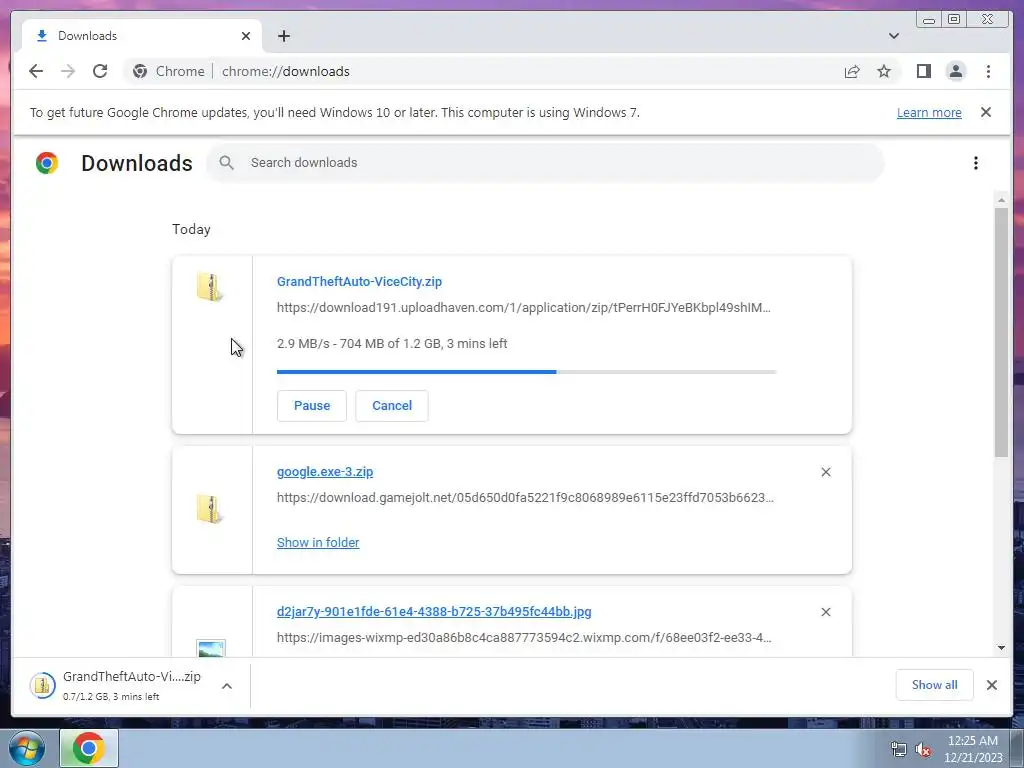
Task: Click the Chrome site info icon in address bar
Action: coord(140,71)
